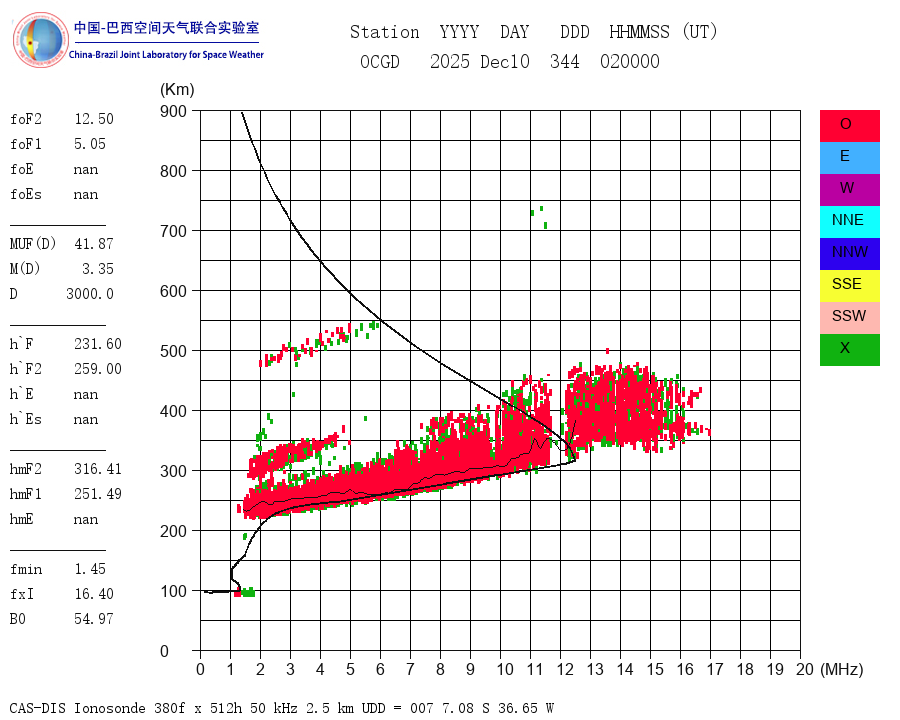Click the Chinese laboratory title text
This screenshot has width=900, height=720.
[x=166, y=28]
